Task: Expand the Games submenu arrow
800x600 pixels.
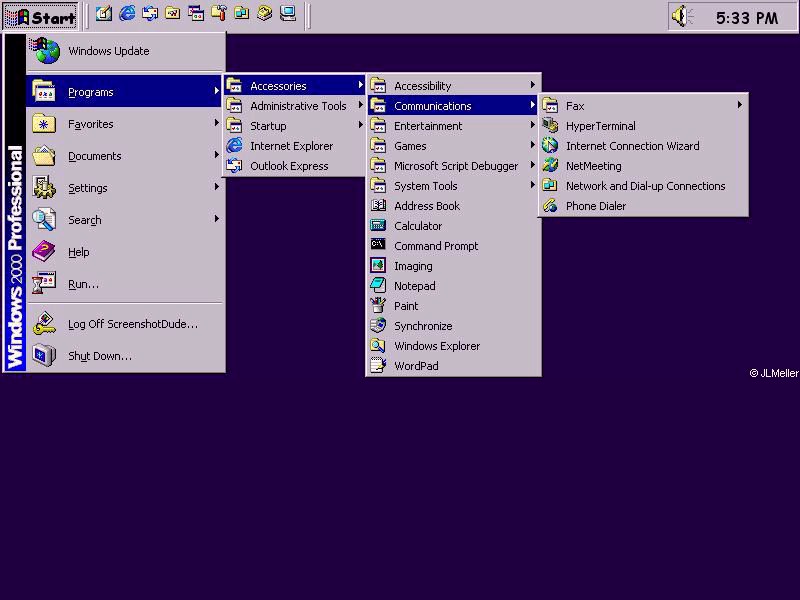Action: (532, 145)
